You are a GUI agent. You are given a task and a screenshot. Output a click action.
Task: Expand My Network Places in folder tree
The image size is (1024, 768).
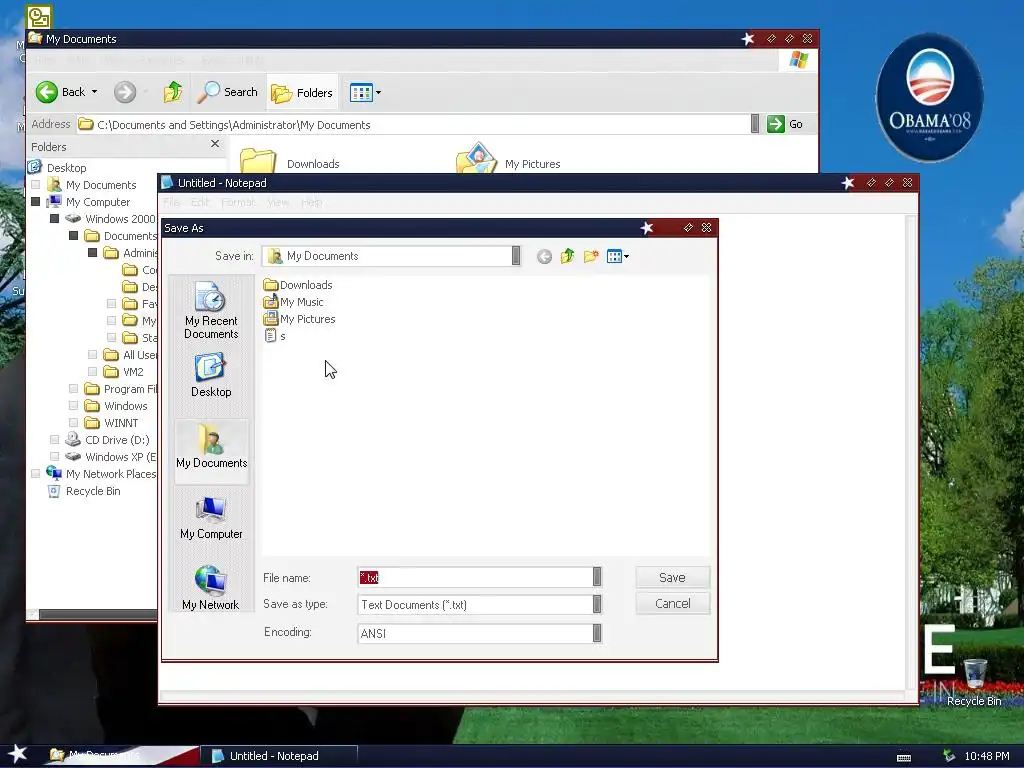36,473
